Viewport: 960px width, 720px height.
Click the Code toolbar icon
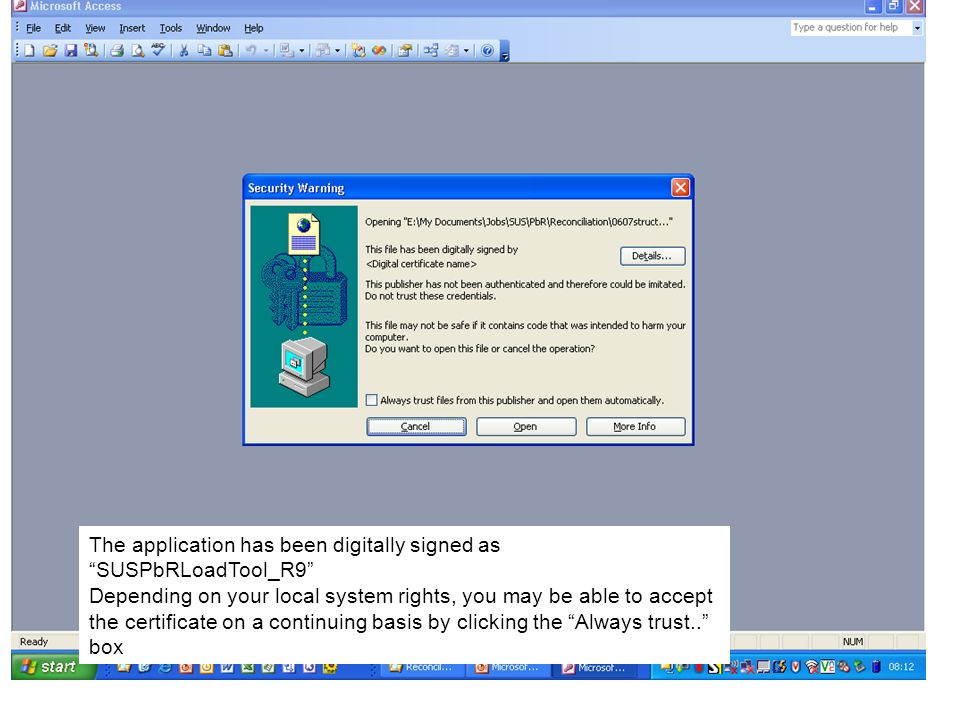pyautogui.click(x=359, y=50)
